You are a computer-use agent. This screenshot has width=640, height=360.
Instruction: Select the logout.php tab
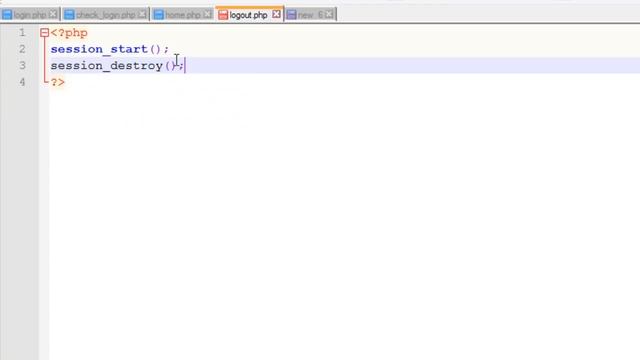249,15
